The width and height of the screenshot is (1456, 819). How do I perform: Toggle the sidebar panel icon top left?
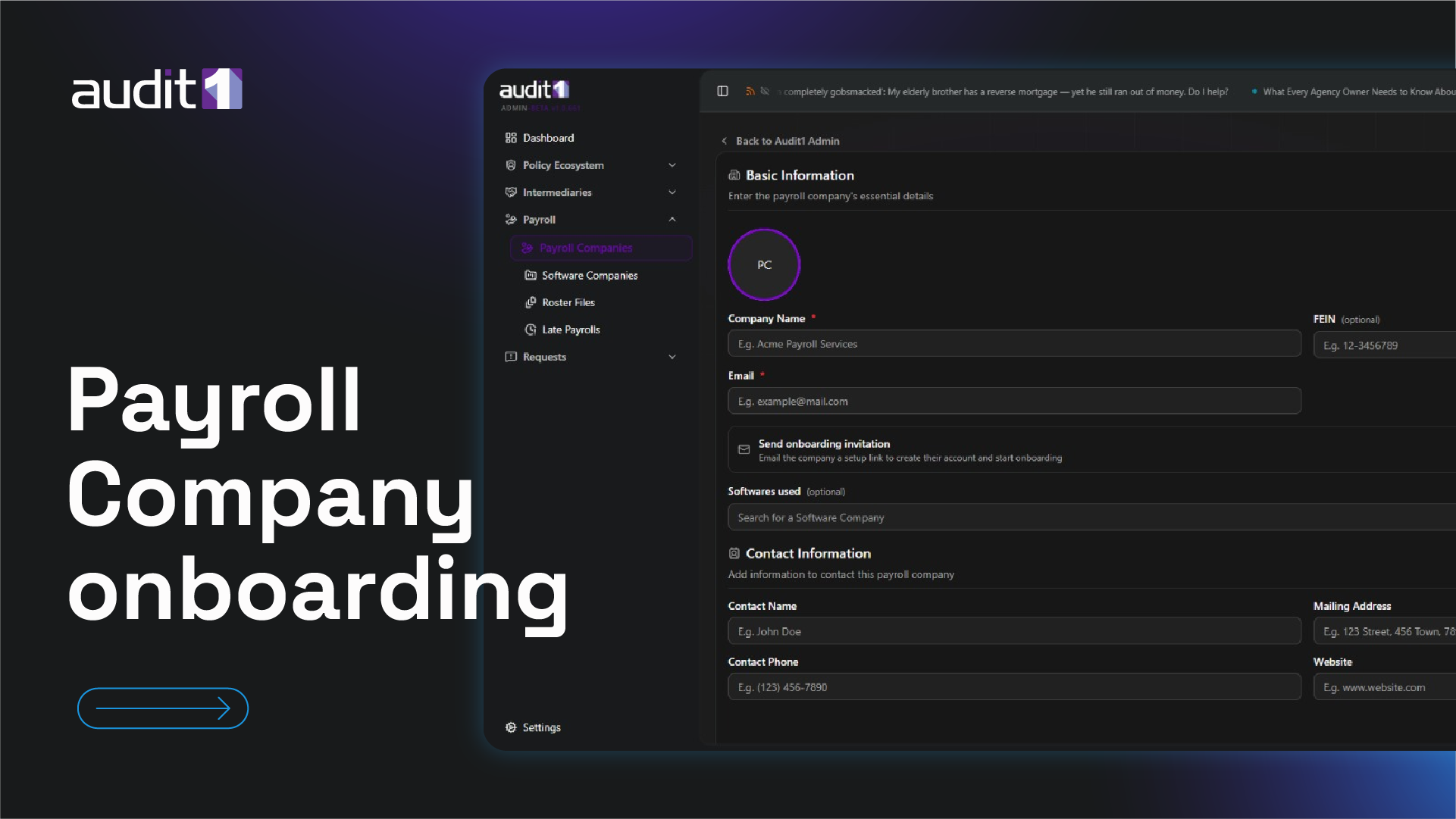point(722,91)
